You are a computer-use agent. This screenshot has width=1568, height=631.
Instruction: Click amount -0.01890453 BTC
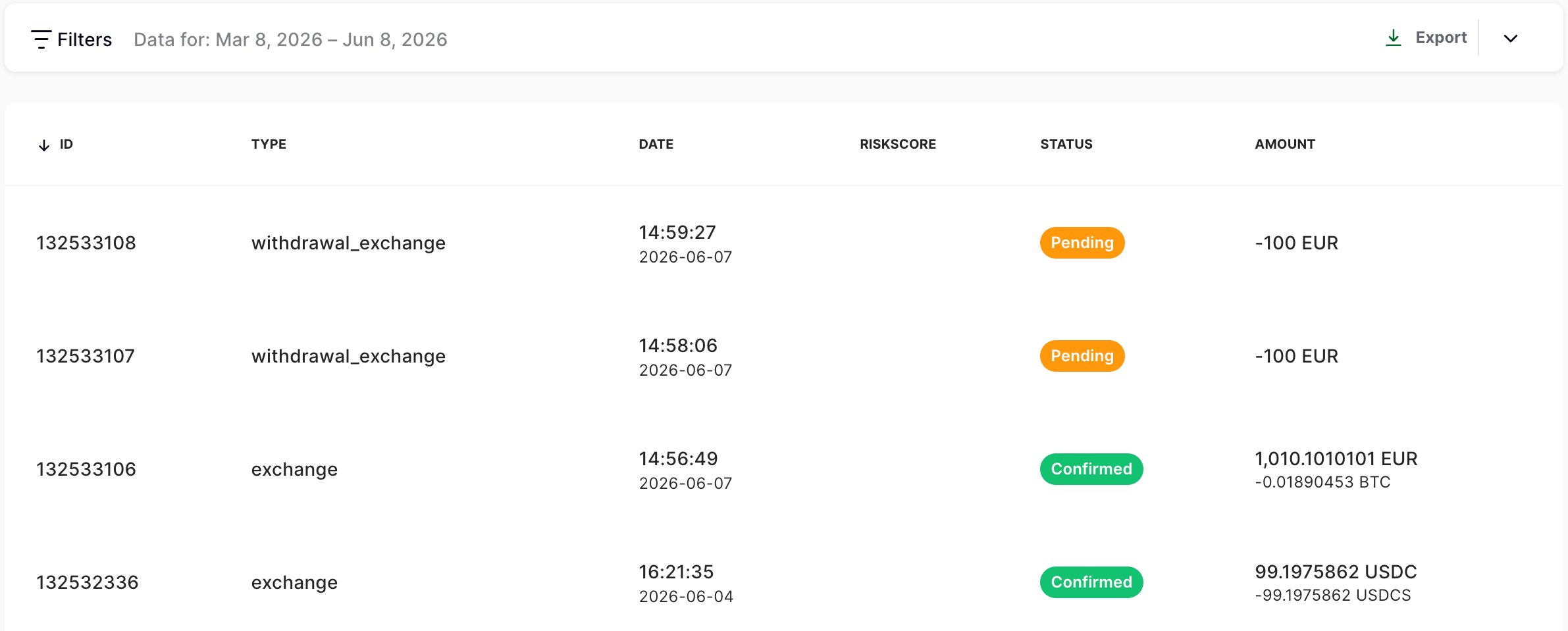tap(1322, 482)
